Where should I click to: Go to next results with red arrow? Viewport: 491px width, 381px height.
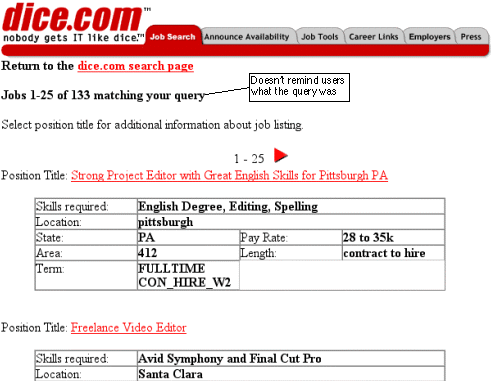tap(281, 155)
